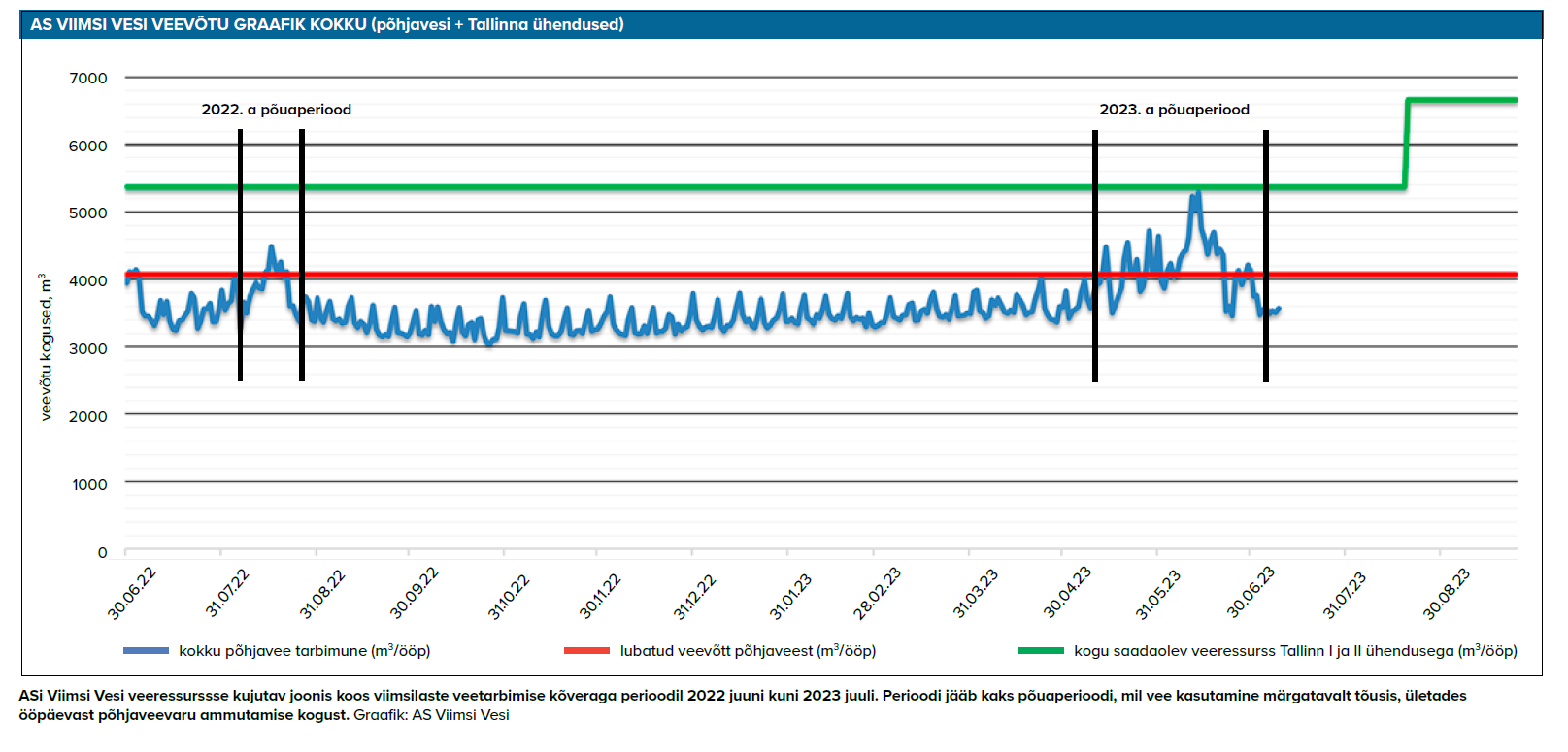1568x752 pixels.
Task: Click the blue consumption peak in the 2023 drought period
Action: pyautogui.click(x=1197, y=195)
